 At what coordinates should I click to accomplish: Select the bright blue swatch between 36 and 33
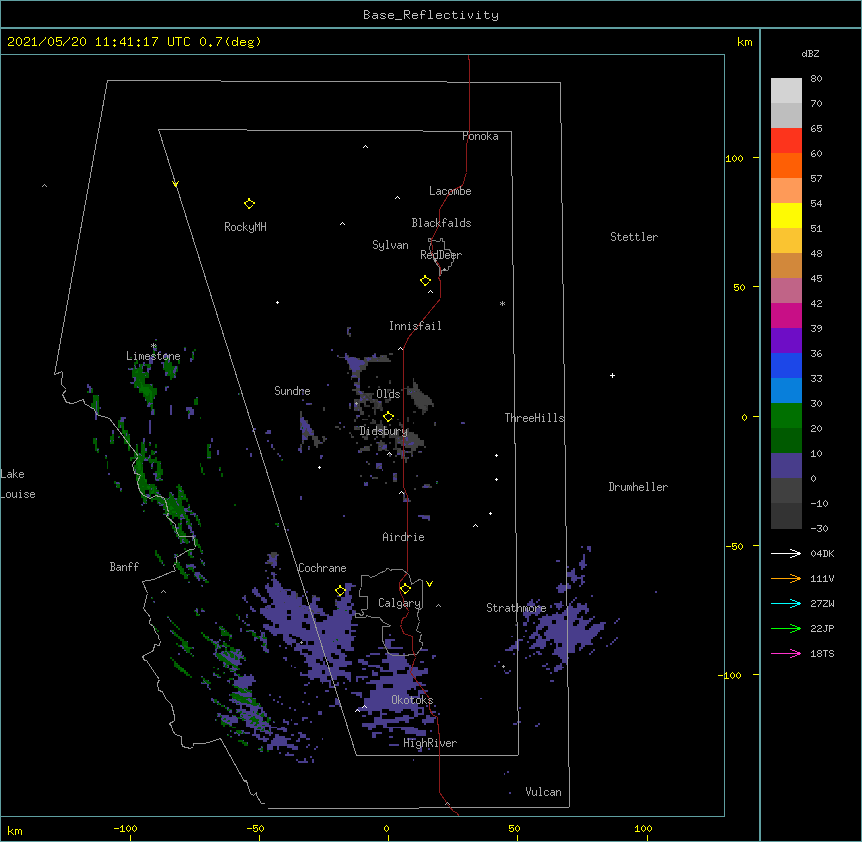click(786, 365)
